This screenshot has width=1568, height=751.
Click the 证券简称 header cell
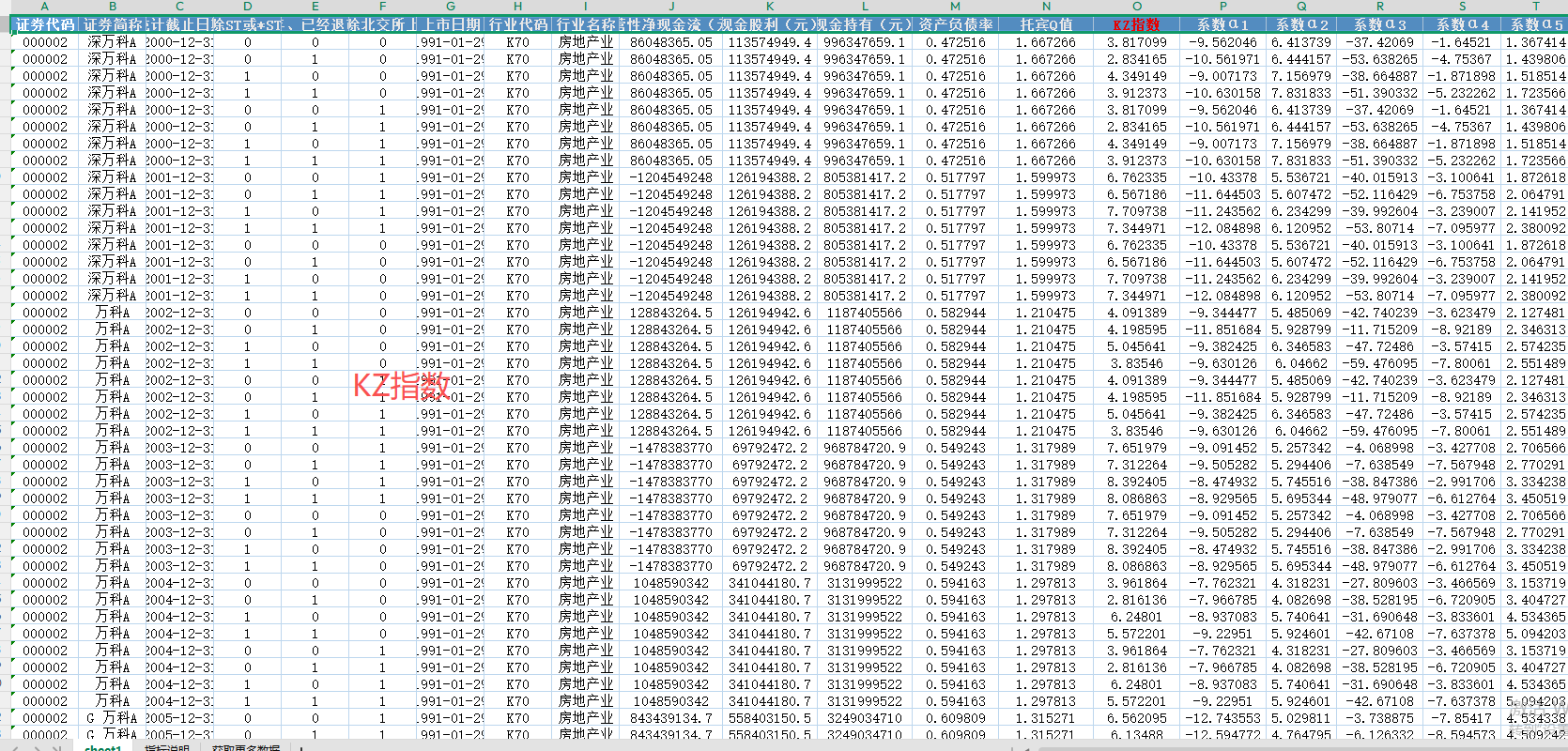coord(112,24)
